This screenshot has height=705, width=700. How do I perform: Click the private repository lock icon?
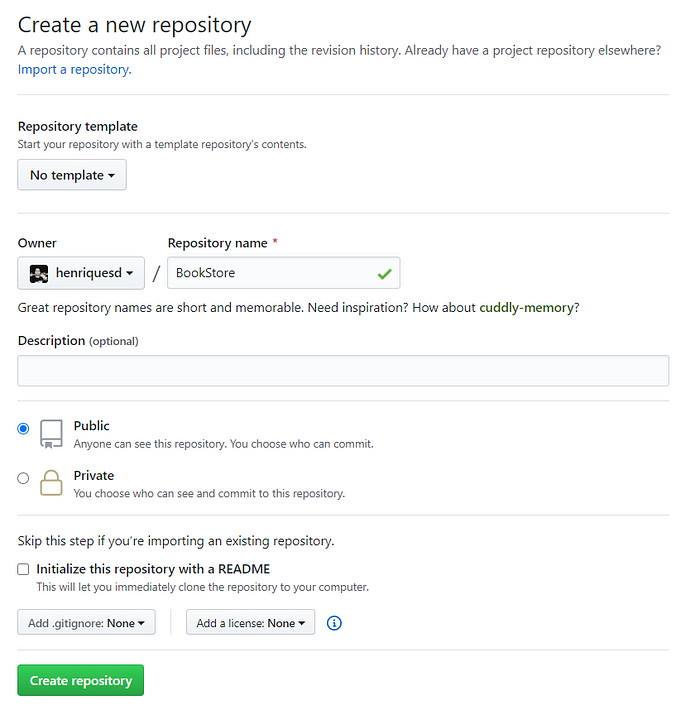[x=51, y=483]
